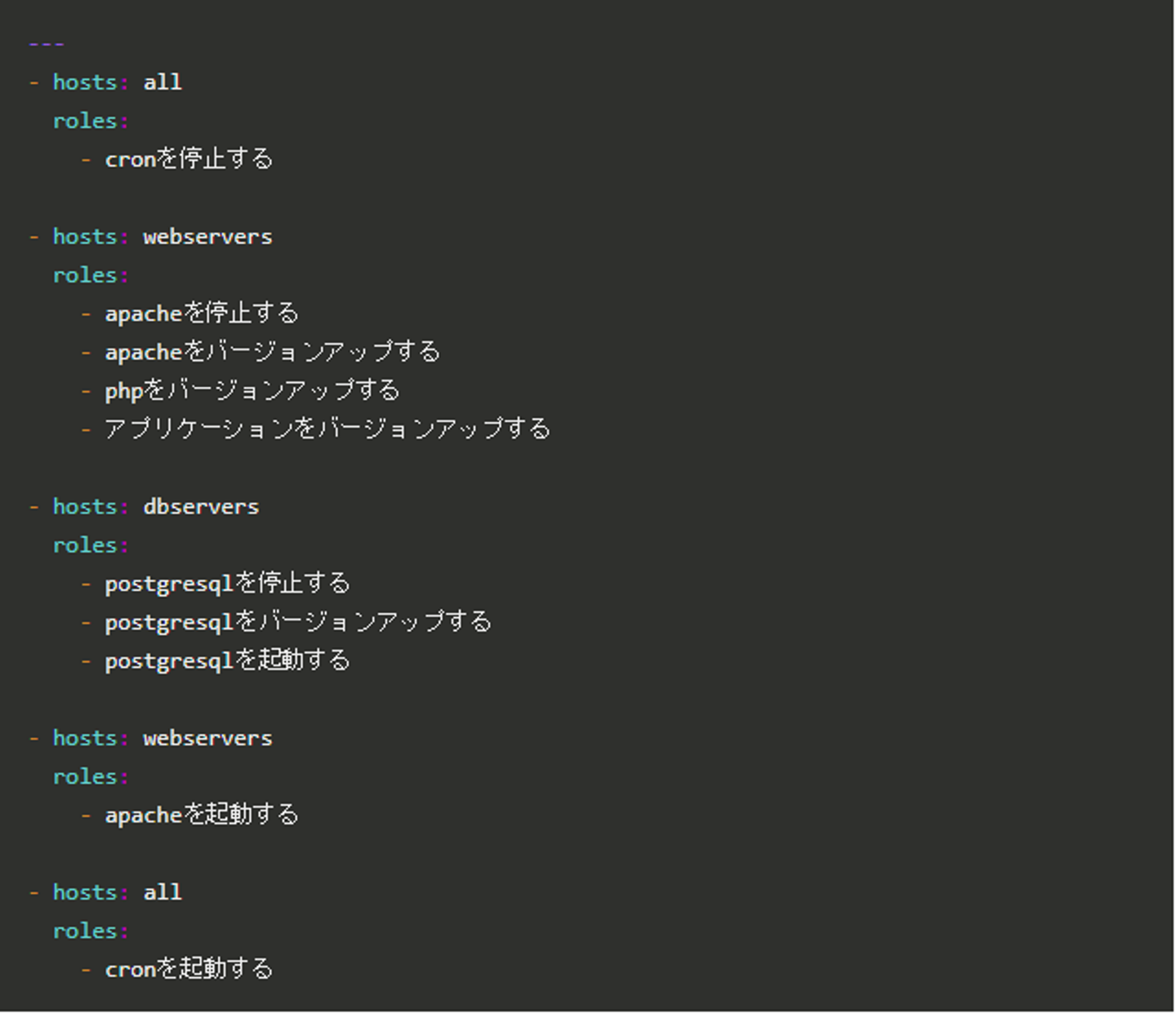Select the 'apacheをバージョンアップする' role line
The width and height of the screenshot is (1176, 1014).
click(x=272, y=352)
